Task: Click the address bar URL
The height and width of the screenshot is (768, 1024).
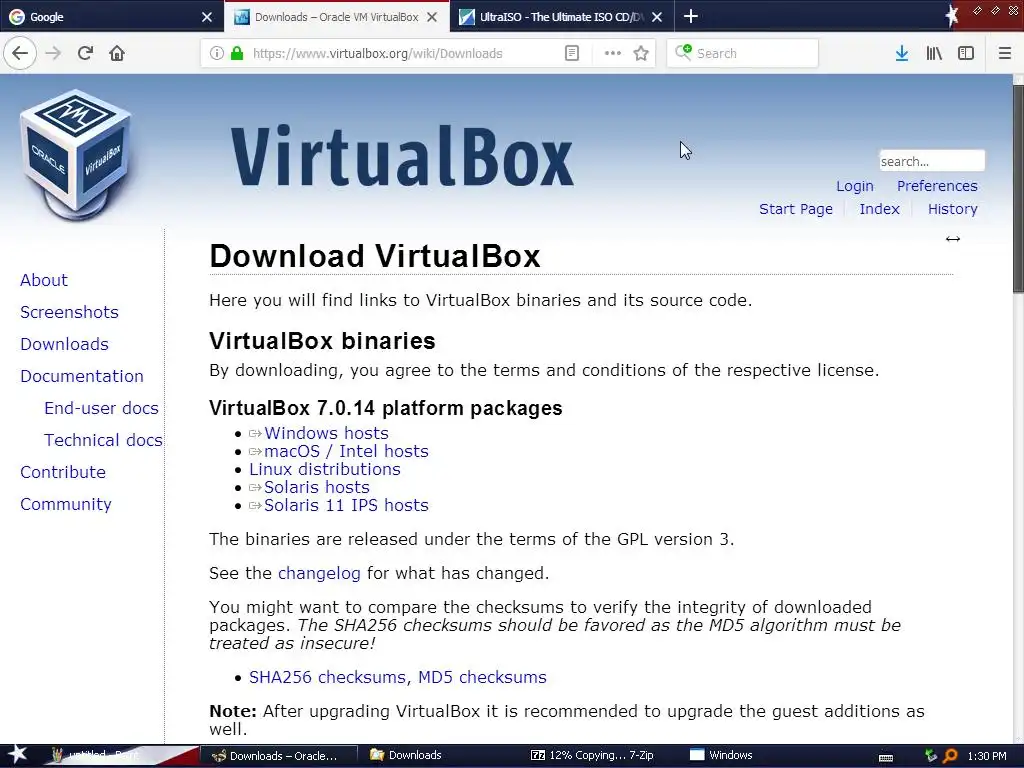Action: [x=377, y=54]
